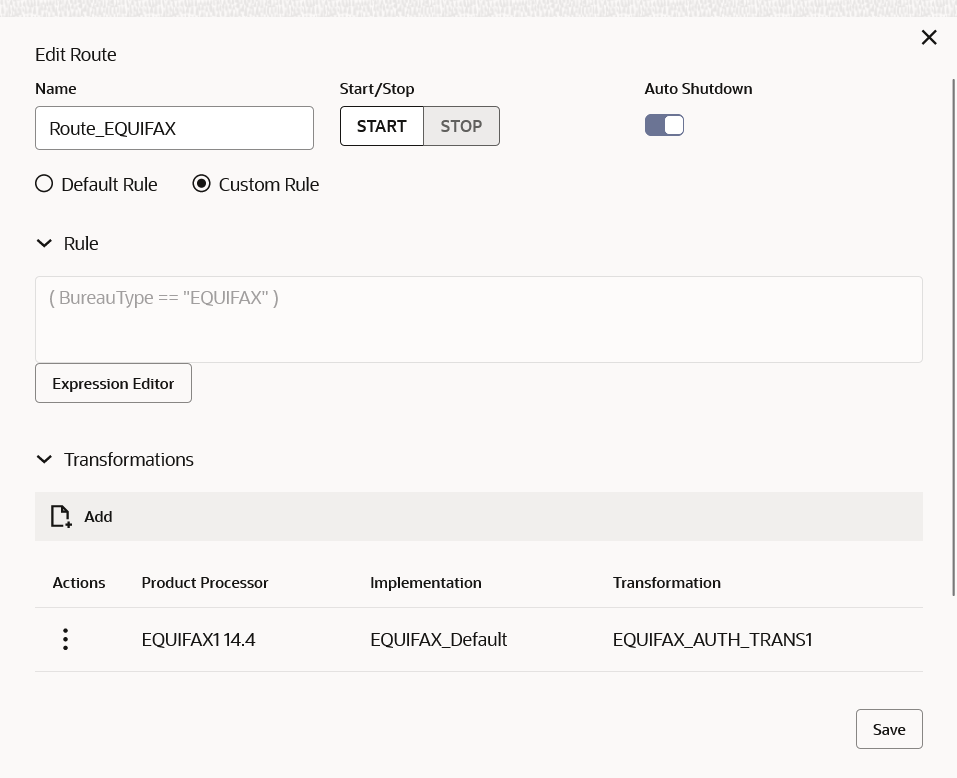The height and width of the screenshot is (778, 957).
Task: Select the EQUIFAX_AUTH_TRANS1 cell
Action: click(713, 639)
